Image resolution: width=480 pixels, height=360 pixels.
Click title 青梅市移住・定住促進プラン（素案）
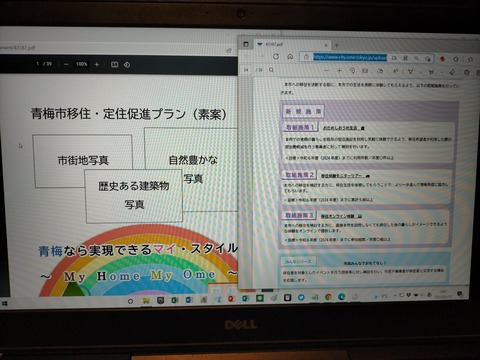pyautogui.click(x=129, y=114)
